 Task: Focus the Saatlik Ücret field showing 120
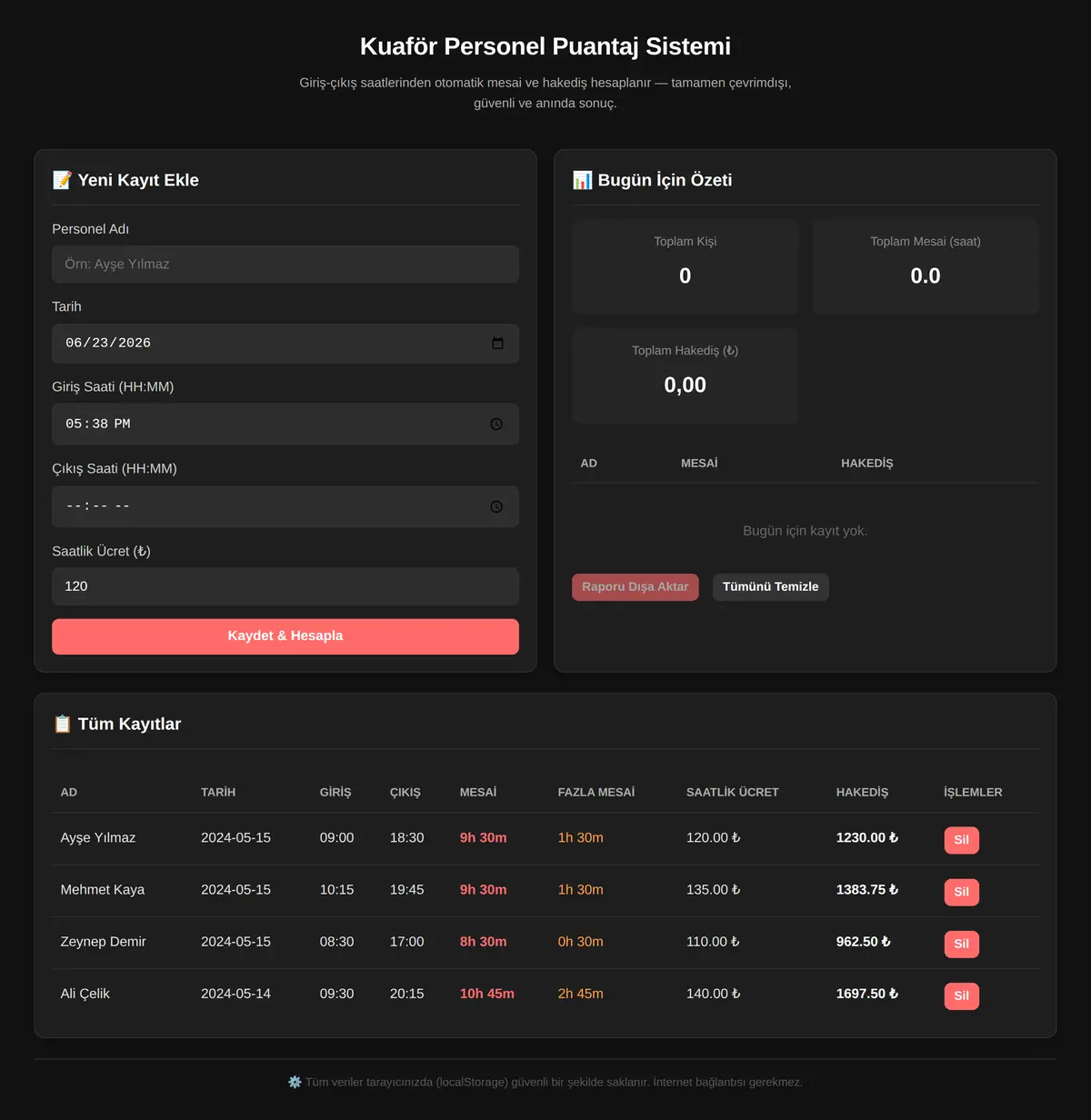[x=285, y=586]
